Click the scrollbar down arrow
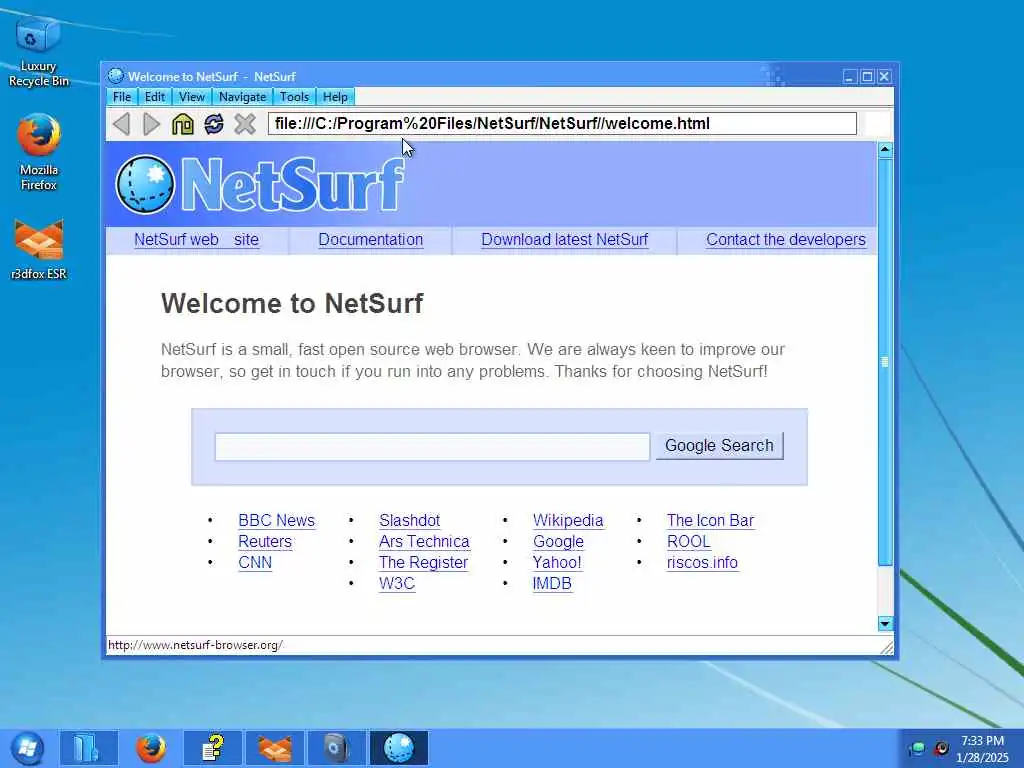The width and height of the screenshot is (1024, 768). point(885,624)
